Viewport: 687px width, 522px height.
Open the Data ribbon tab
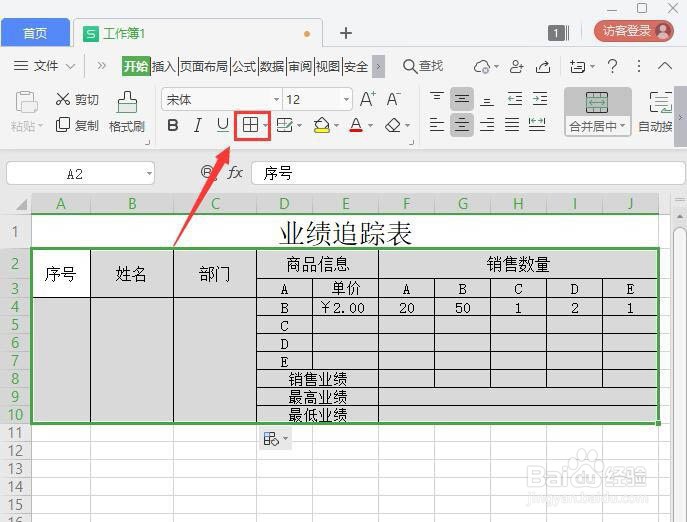[x=272, y=66]
